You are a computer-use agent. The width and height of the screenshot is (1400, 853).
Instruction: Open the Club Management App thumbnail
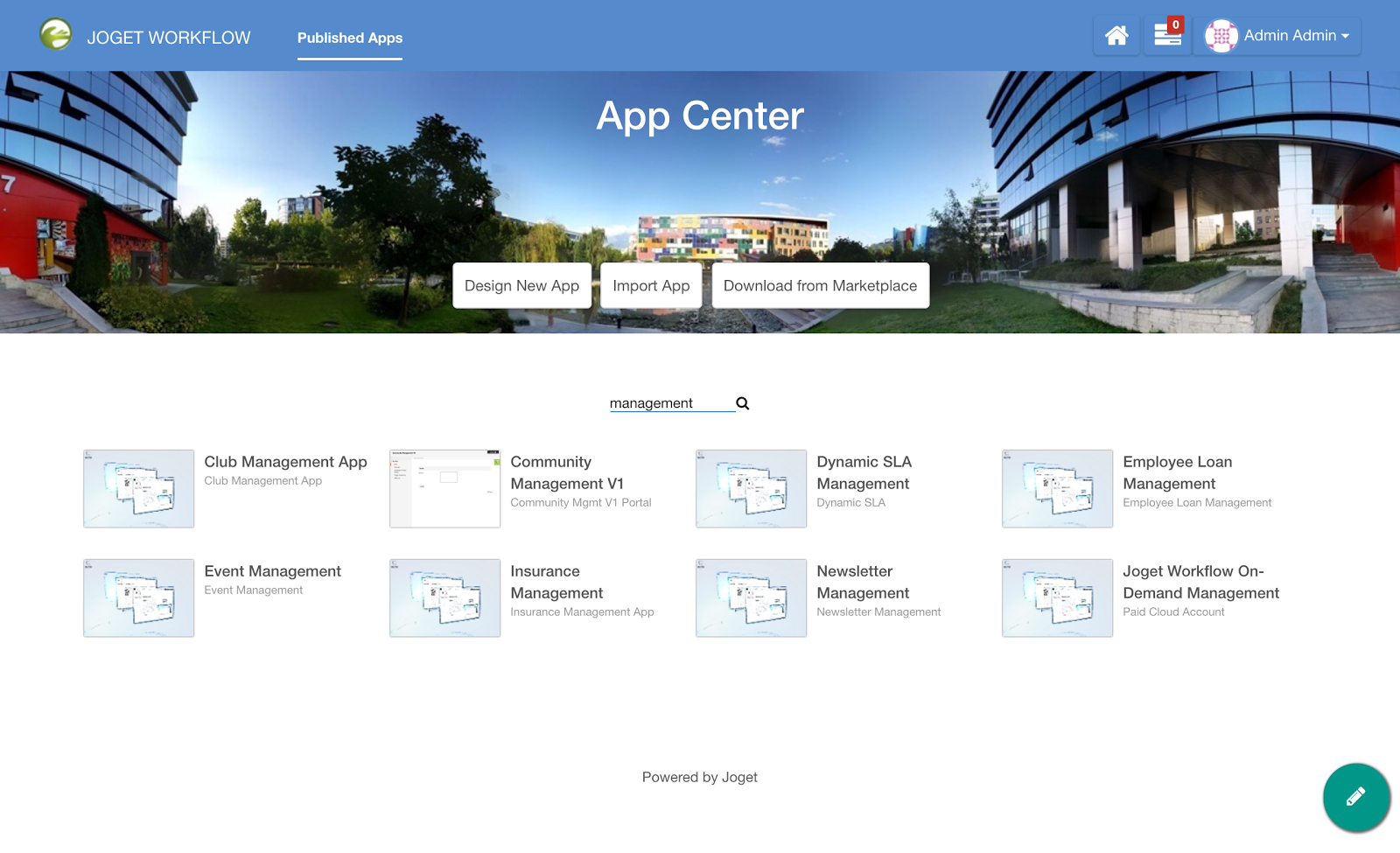(x=139, y=489)
